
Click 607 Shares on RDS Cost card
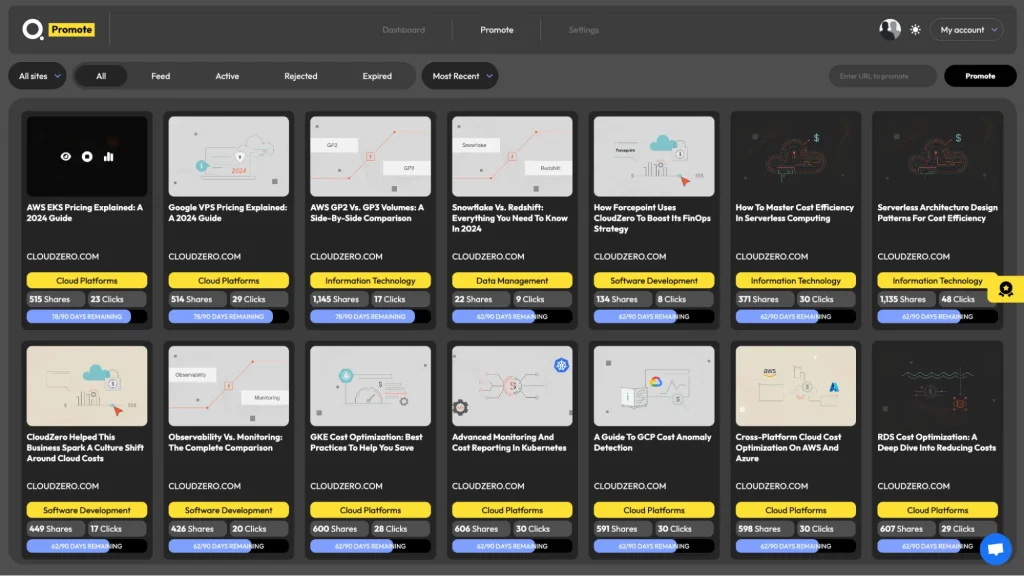906,529
